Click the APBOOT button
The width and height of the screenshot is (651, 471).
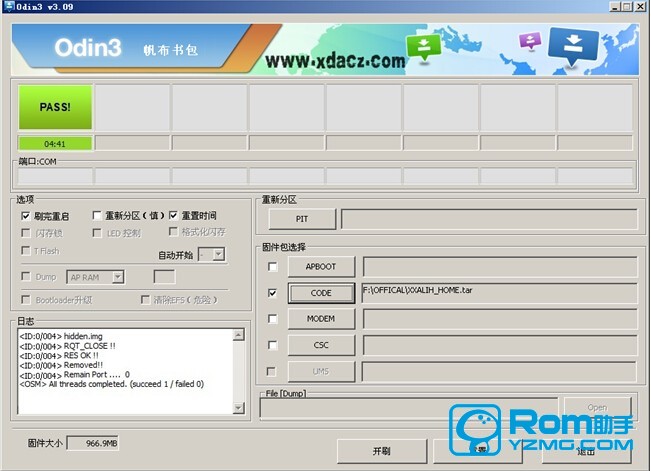point(321,267)
